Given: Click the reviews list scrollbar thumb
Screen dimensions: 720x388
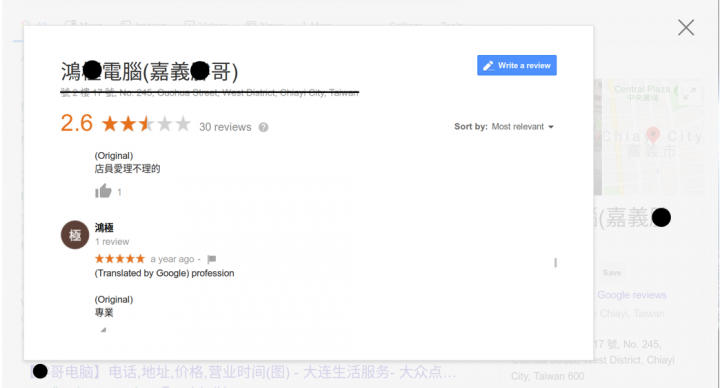Looking at the screenshot, I should coord(556,263).
